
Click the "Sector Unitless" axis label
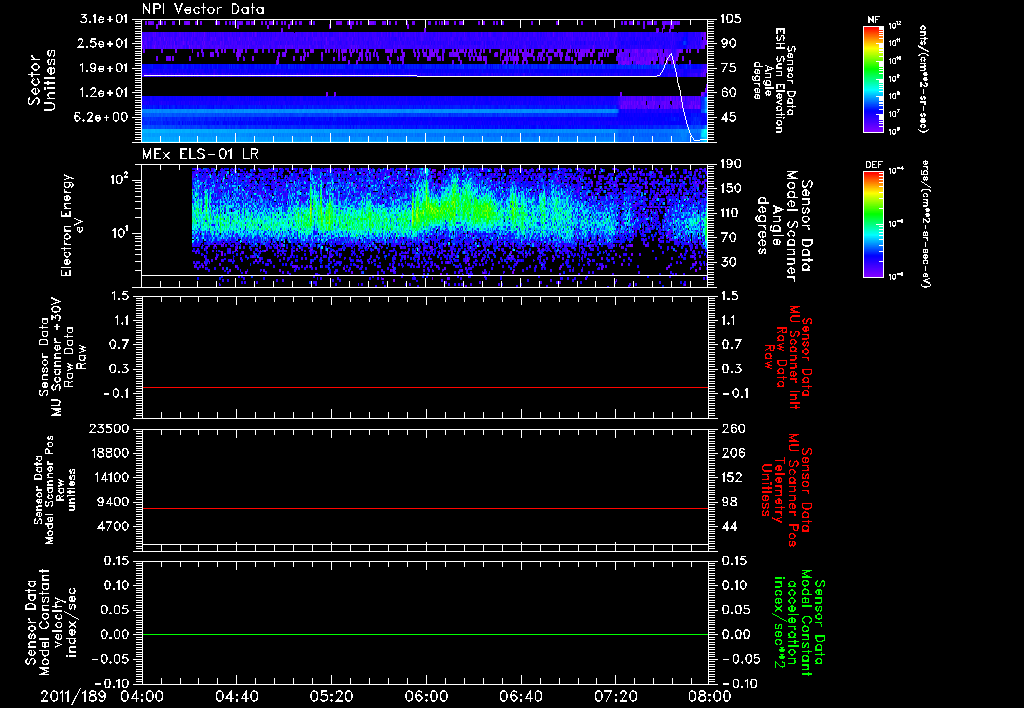coord(42,80)
